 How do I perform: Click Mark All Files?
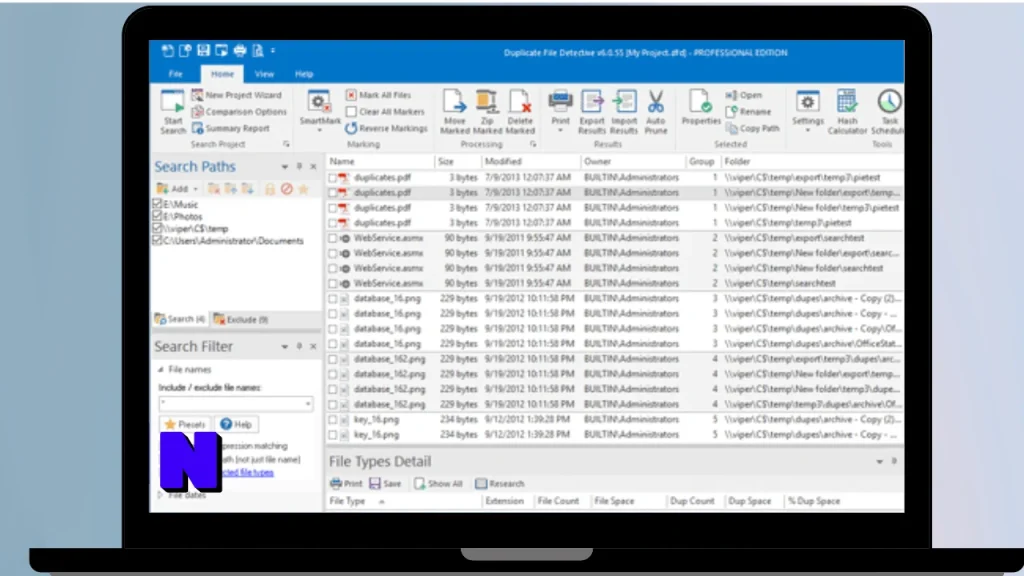click(379, 95)
